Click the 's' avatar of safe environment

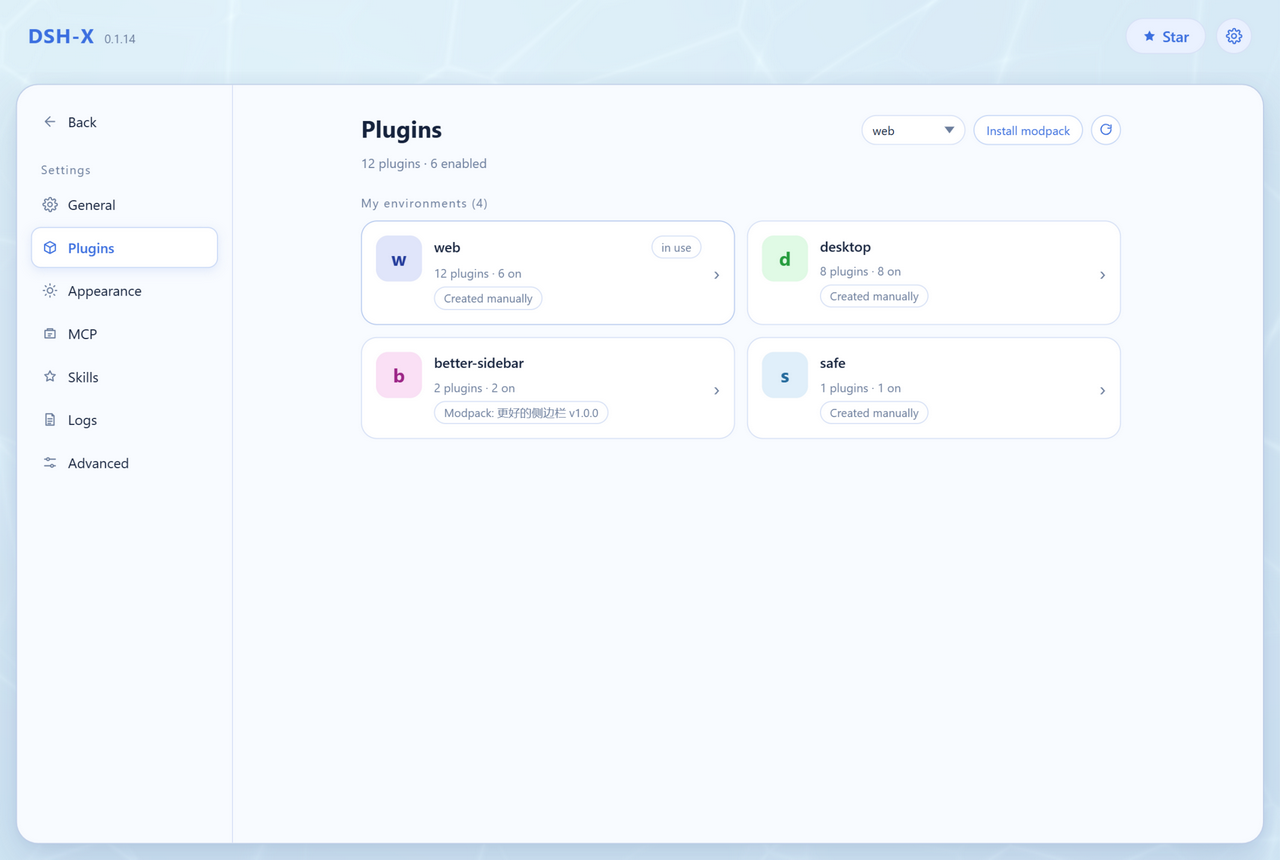click(785, 375)
